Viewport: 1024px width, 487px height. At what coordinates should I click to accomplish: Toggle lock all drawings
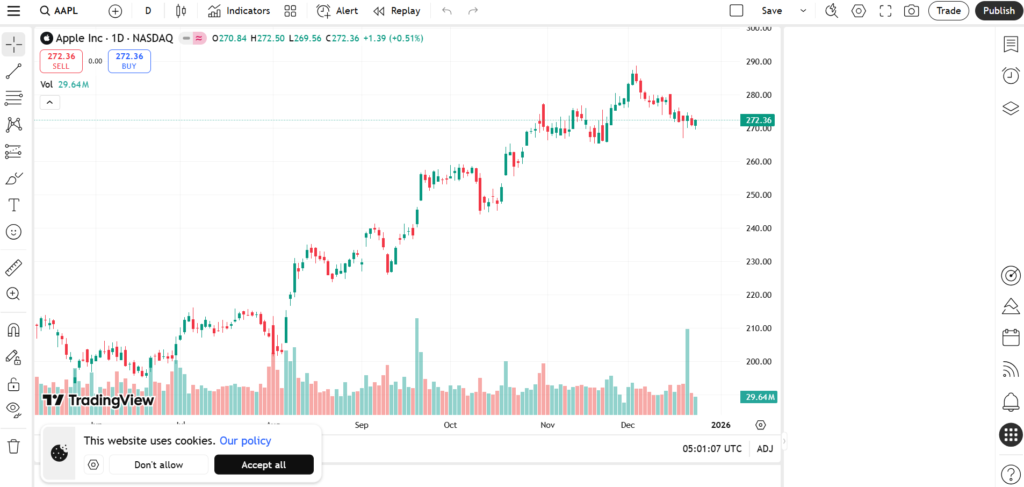14,383
